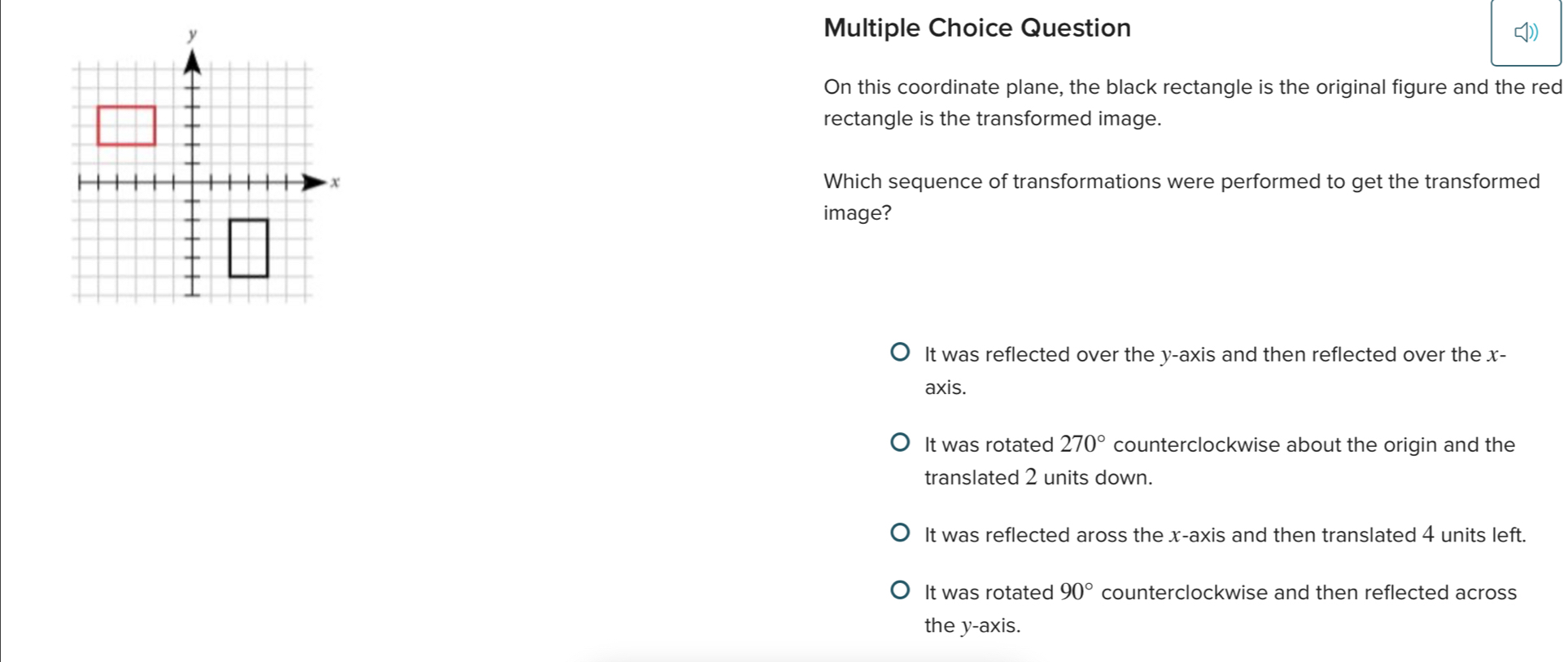
Task: Click the 90° expression in the last answer
Action: pos(1077,592)
